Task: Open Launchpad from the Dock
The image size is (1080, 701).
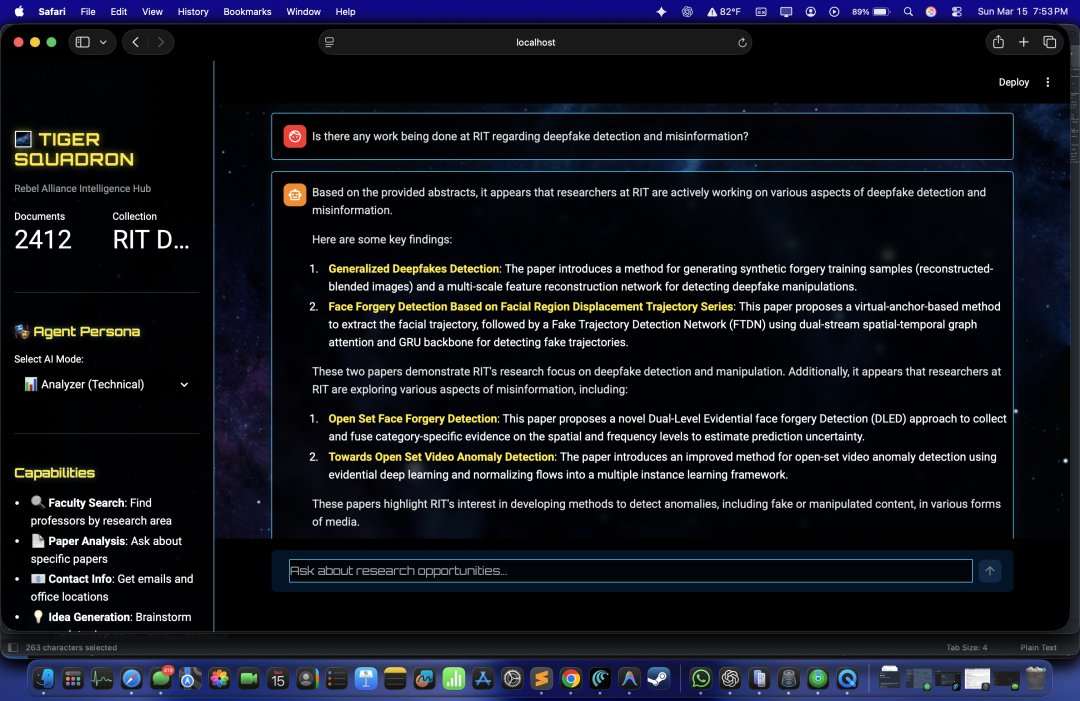Action: 73,679
